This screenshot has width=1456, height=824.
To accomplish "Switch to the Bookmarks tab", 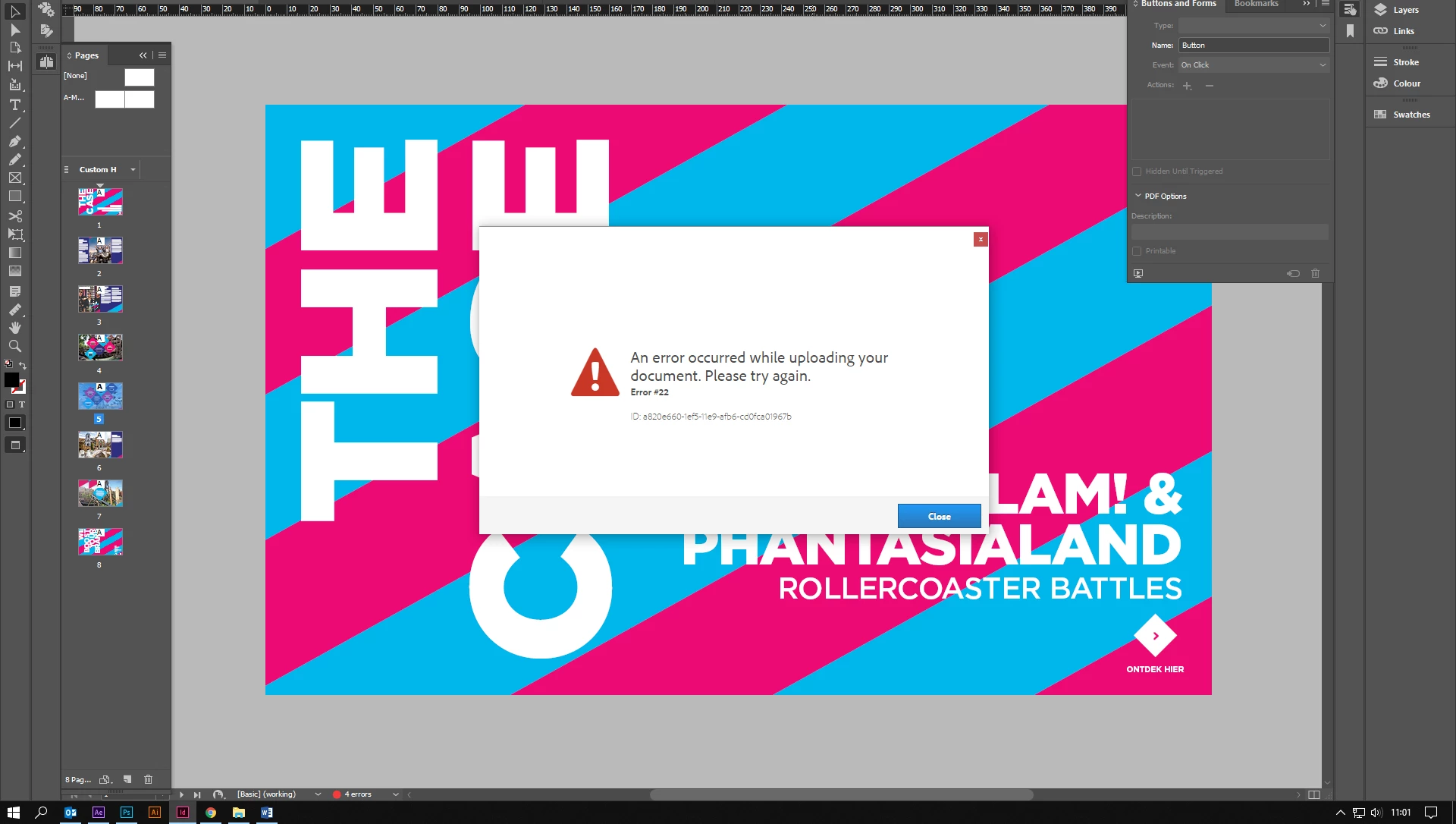I will 1256,5.
